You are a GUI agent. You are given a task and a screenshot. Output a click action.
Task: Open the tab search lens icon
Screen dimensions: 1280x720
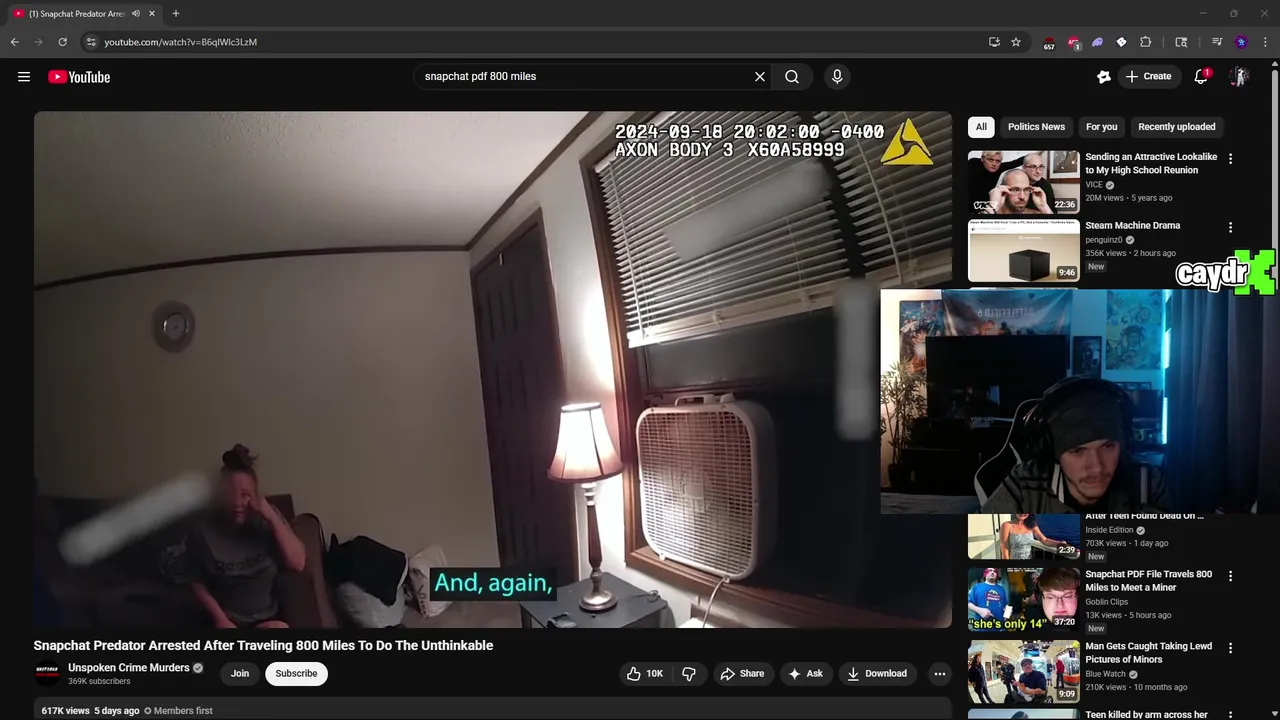[1181, 42]
